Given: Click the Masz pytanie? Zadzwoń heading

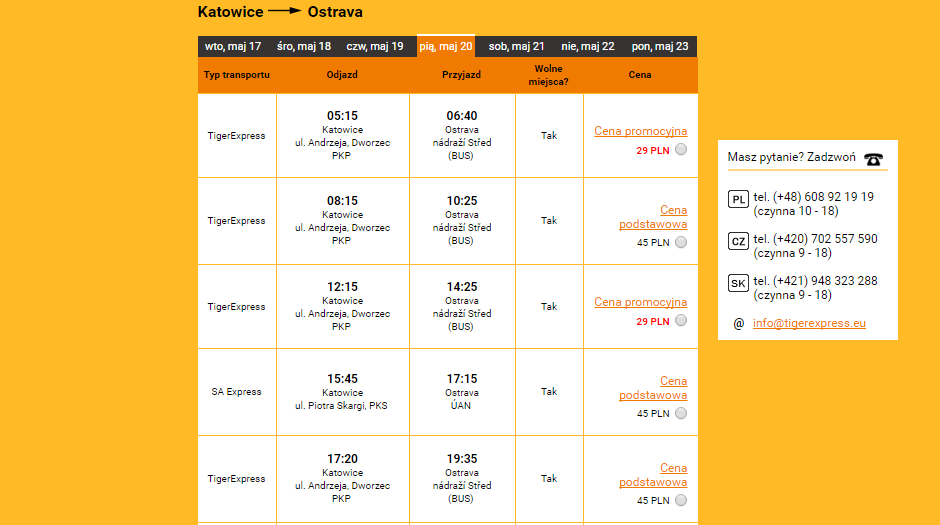Looking at the screenshot, I should point(791,158).
